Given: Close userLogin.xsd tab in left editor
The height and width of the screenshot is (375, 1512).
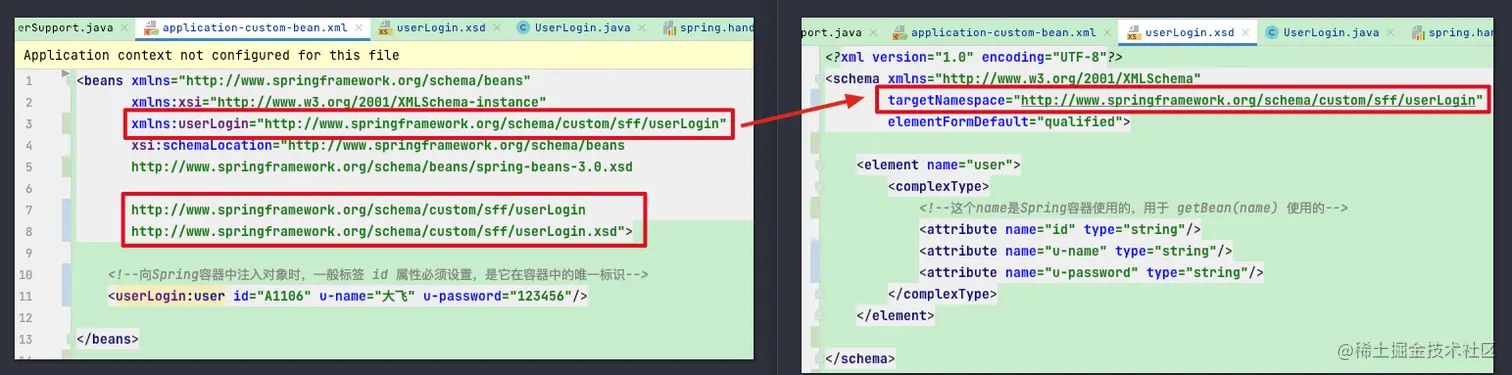Looking at the screenshot, I should tap(497, 28).
